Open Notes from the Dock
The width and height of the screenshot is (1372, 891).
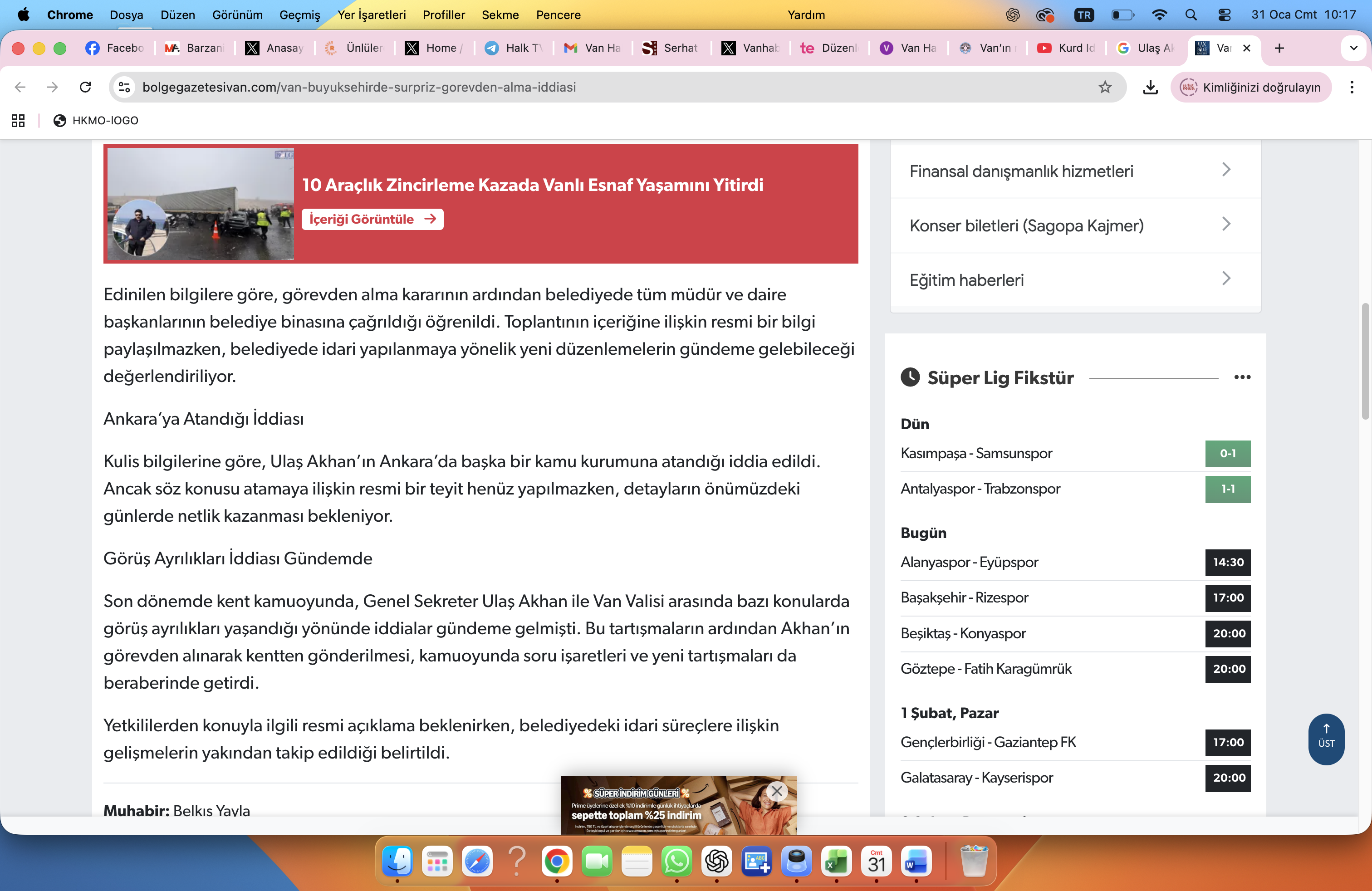637,862
